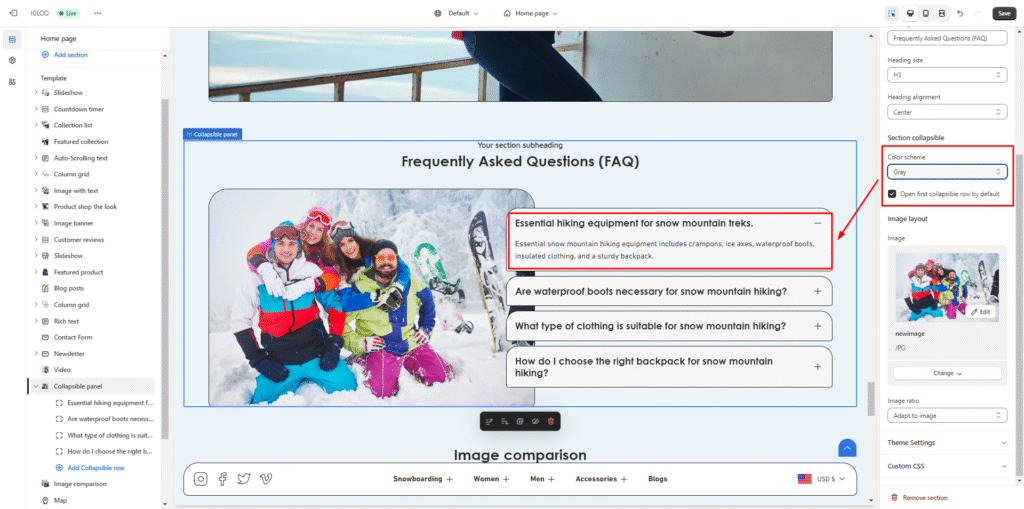Open the Heading alignment dropdown
1024x509 pixels.
coord(946,112)
